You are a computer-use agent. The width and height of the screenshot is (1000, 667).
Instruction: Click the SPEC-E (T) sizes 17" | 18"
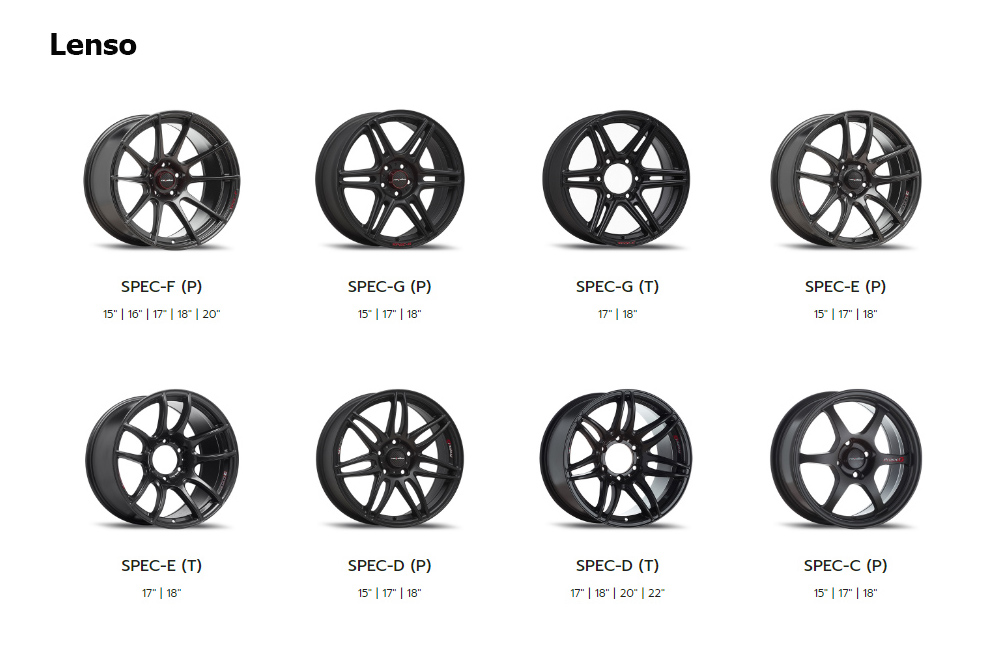(x=161, y=593)
